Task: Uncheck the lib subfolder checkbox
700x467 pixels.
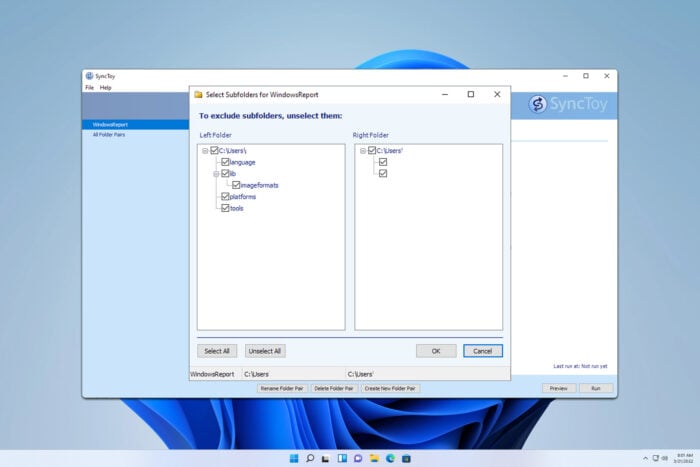Action: [225, 173]
